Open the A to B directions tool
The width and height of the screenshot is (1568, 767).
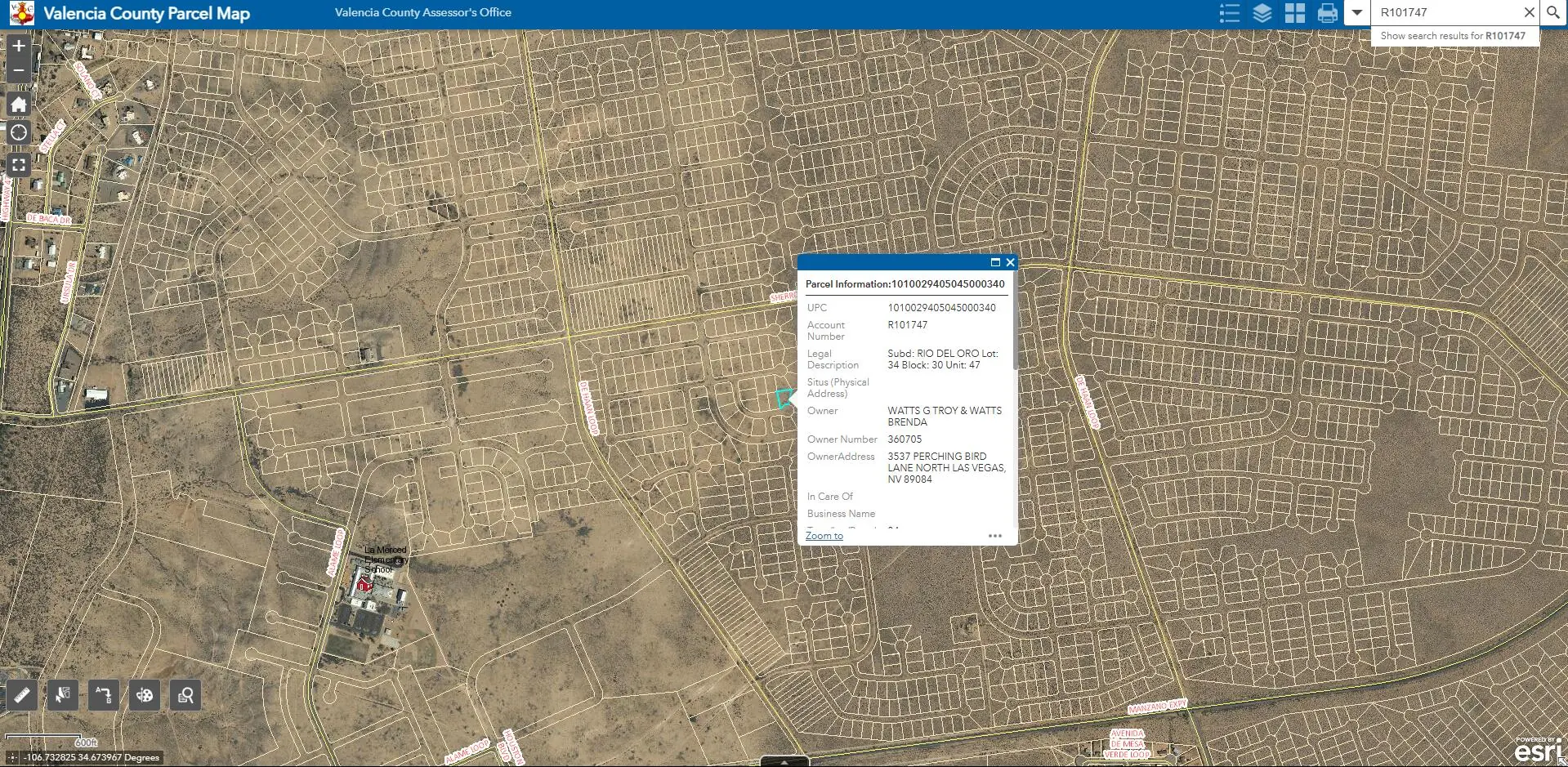(104, 695)
